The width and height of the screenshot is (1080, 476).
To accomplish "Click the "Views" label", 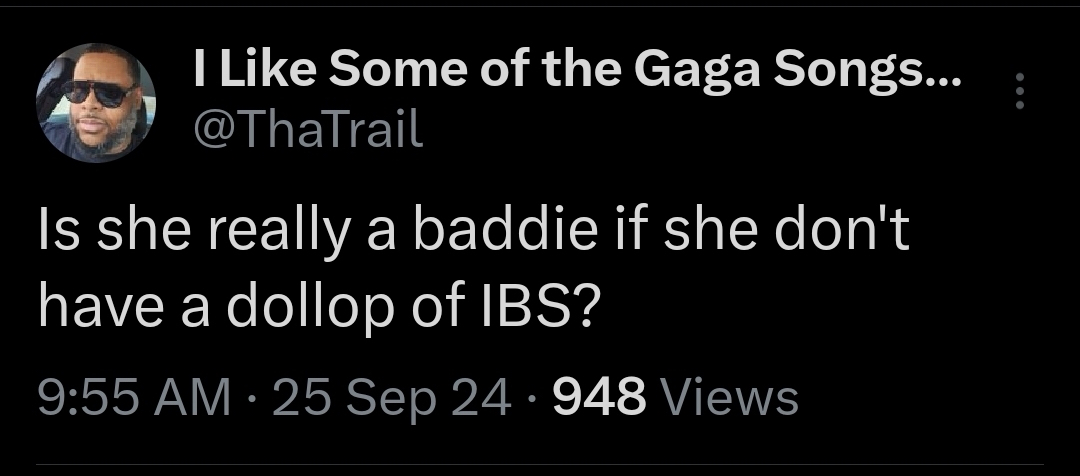I will (x=728, y=397).
